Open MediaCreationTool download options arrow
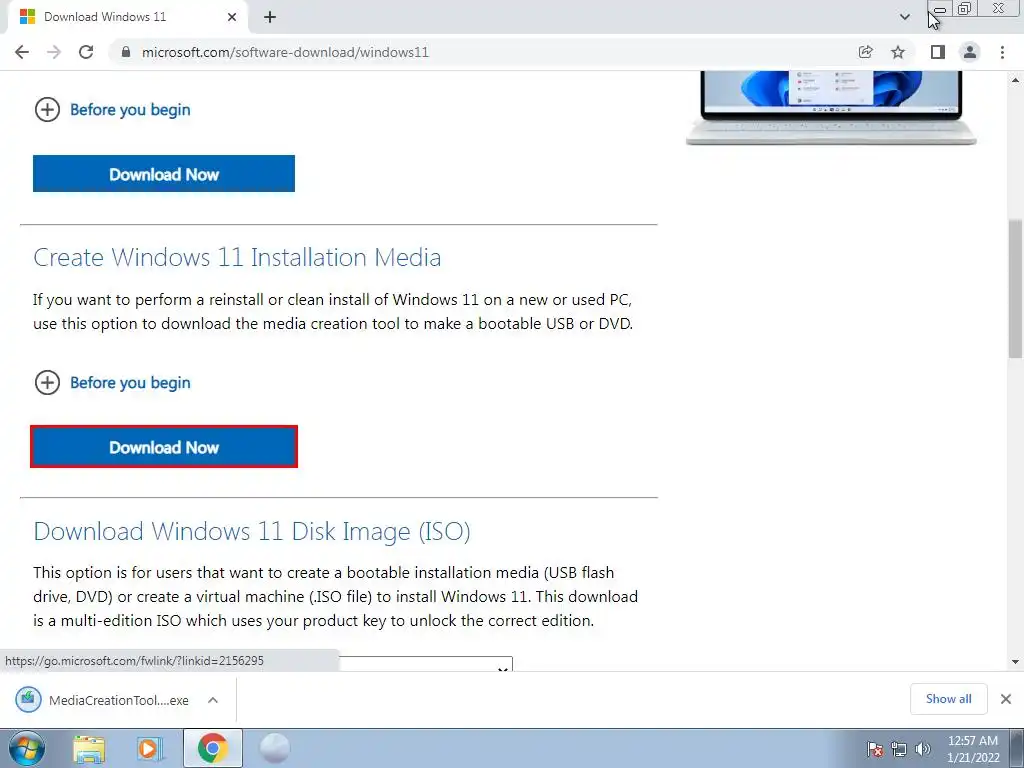 [x=213, y=700]
